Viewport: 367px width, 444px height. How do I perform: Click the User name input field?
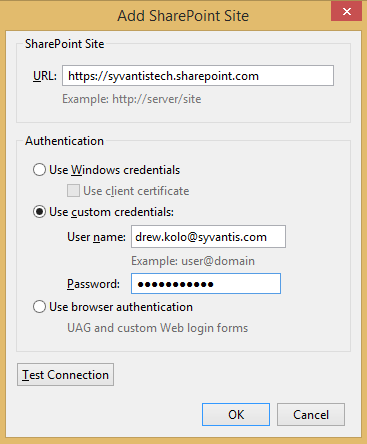click(208, 237)
